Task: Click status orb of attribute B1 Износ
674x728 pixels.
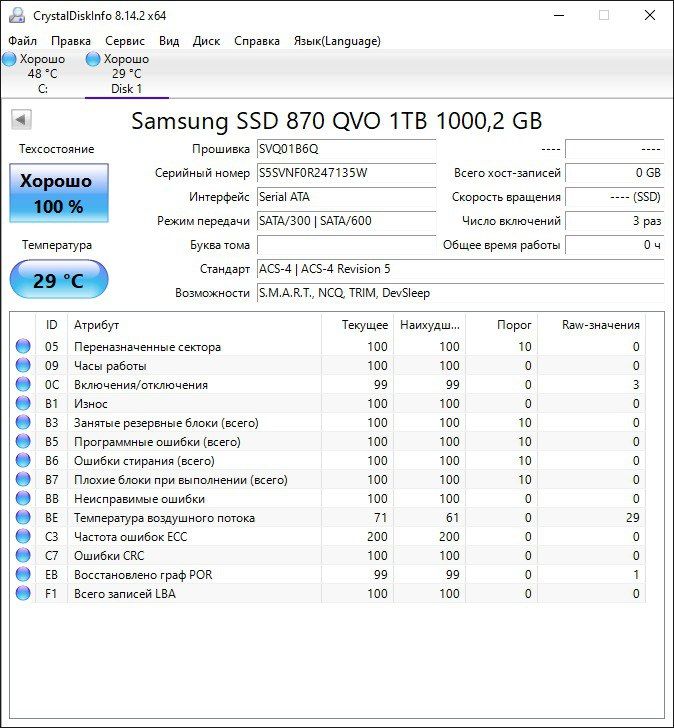Action: point(23,403)
